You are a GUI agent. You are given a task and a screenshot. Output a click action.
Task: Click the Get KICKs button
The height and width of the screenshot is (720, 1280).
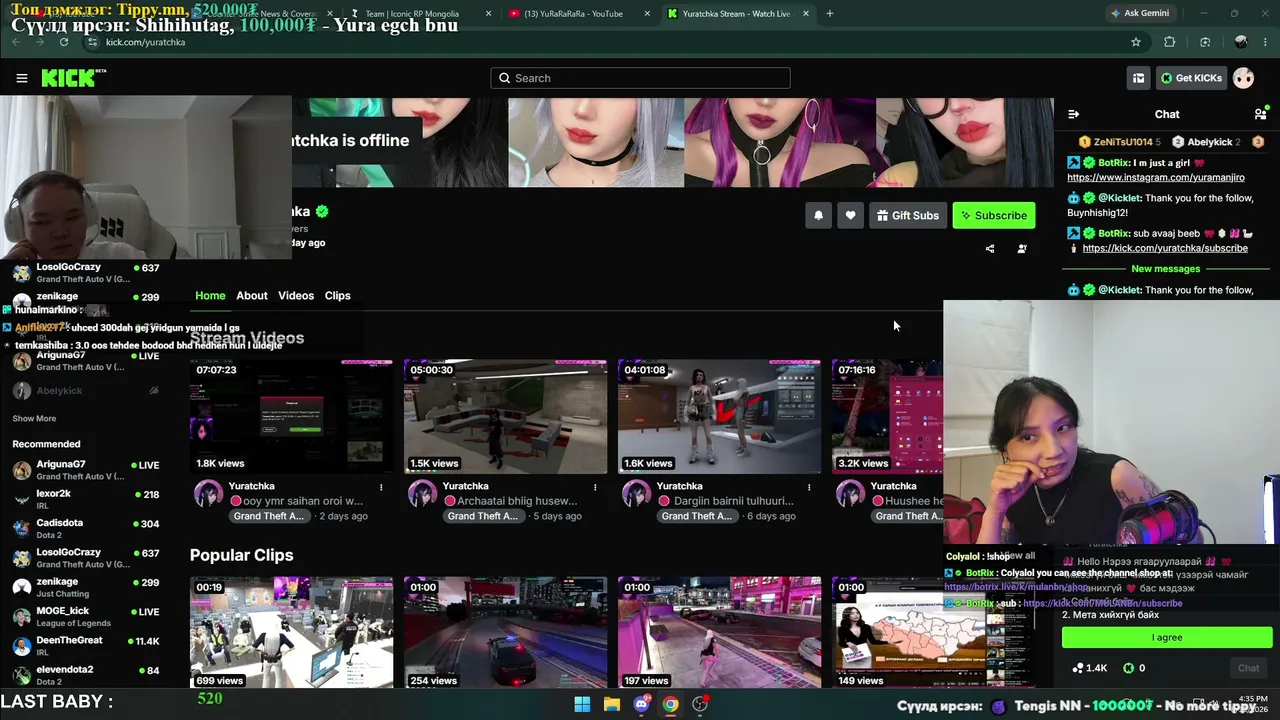(x=1191, y=78)
